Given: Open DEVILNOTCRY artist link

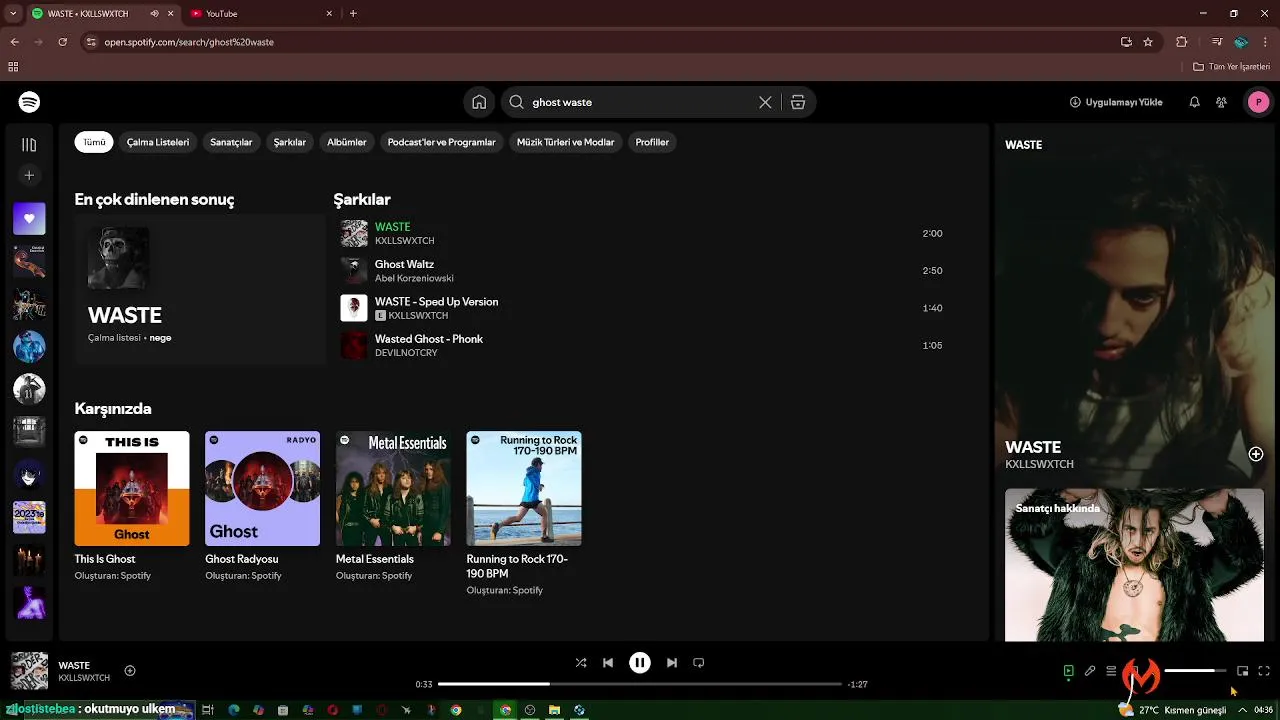Looking at the screenshot, I should point(406,353).
